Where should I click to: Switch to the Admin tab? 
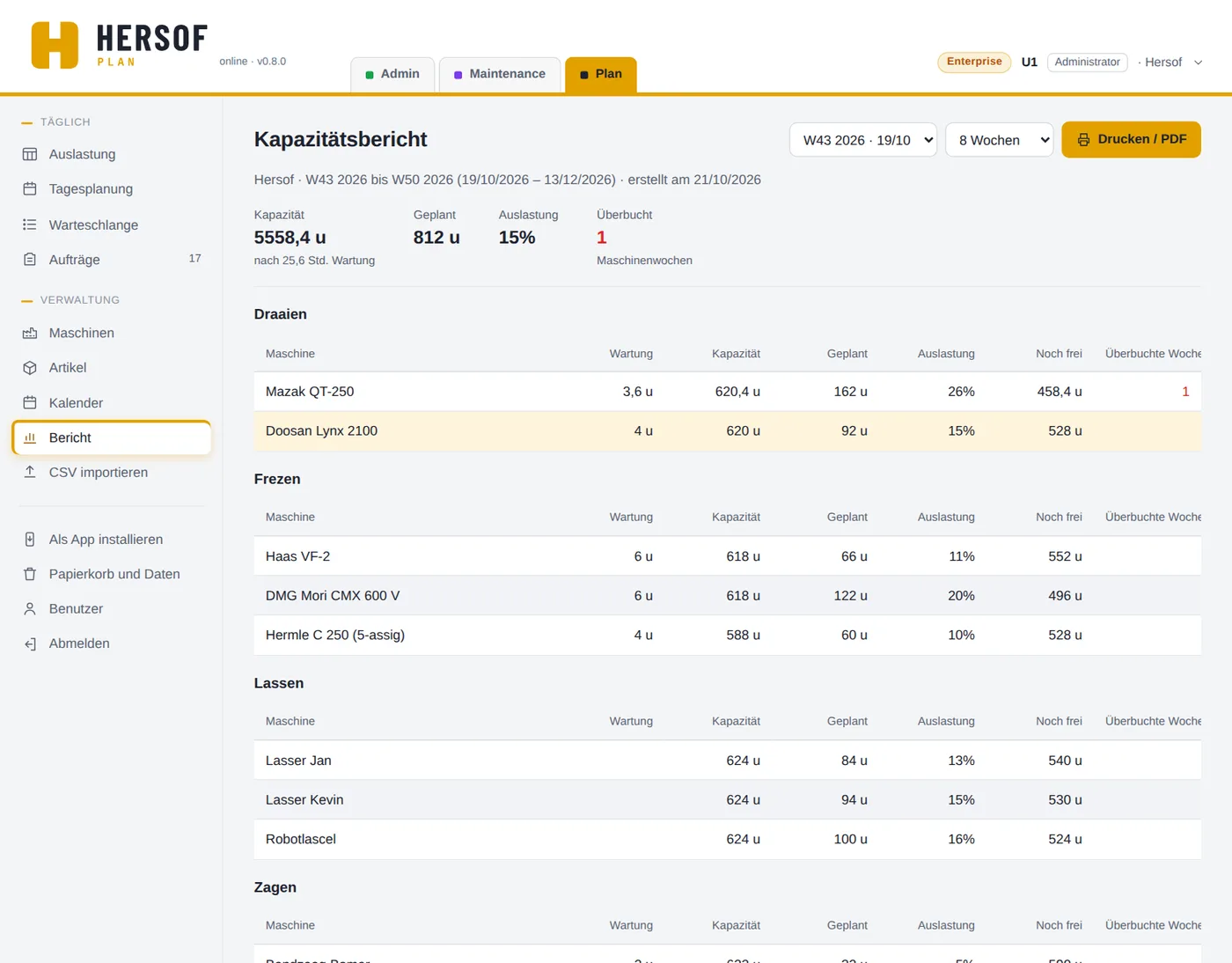coord(392,74)
